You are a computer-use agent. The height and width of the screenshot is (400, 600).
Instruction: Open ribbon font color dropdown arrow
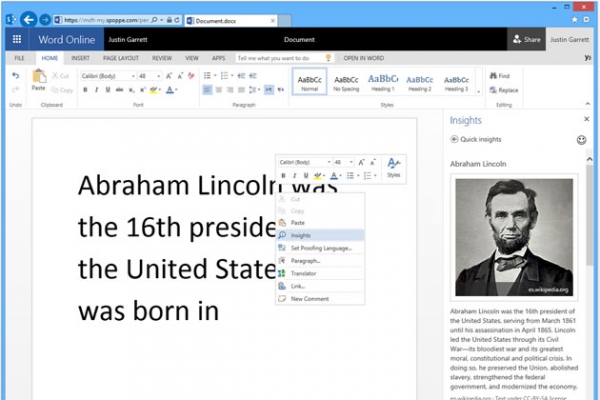coord(176,90)
